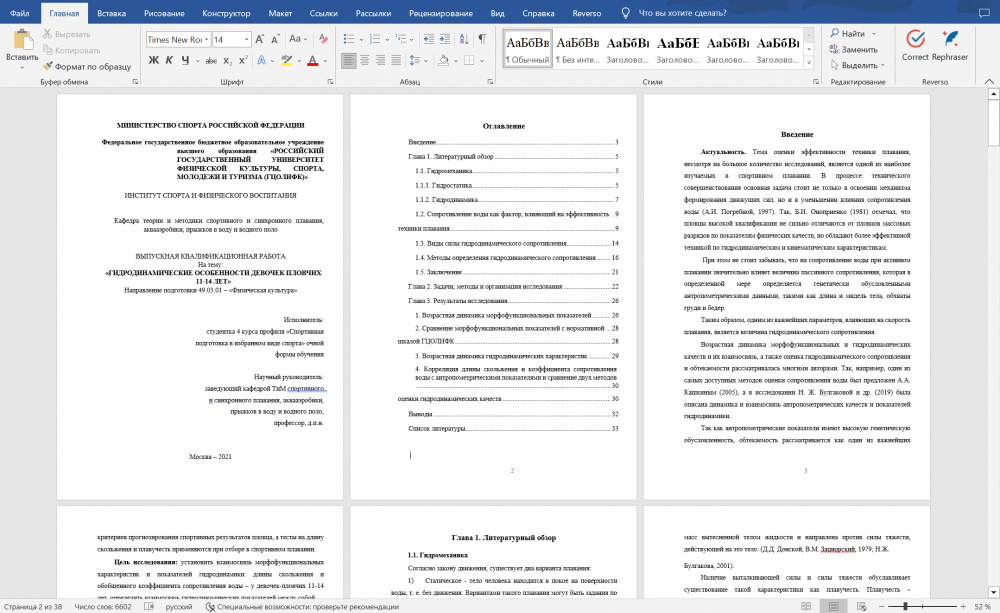Open the Рецензирование tab
Viewport: 1000px width, 613px height.
pos(441,13)
